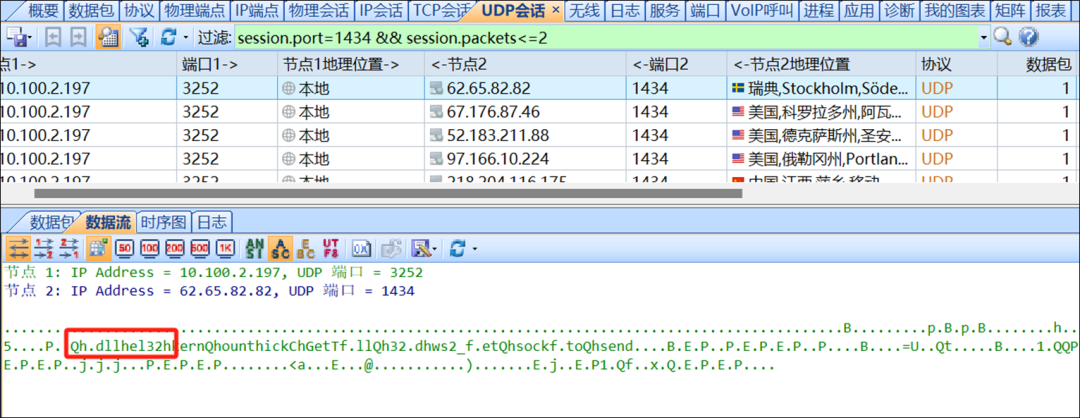Image resolution: width=1080 pixels, height=418 pixels.
Task: Open the 应用 tab
Action: pos(858,10)
